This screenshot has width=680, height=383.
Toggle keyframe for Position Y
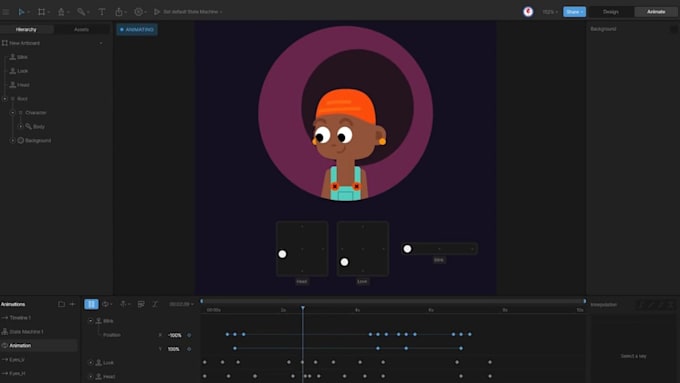[189, 349]
